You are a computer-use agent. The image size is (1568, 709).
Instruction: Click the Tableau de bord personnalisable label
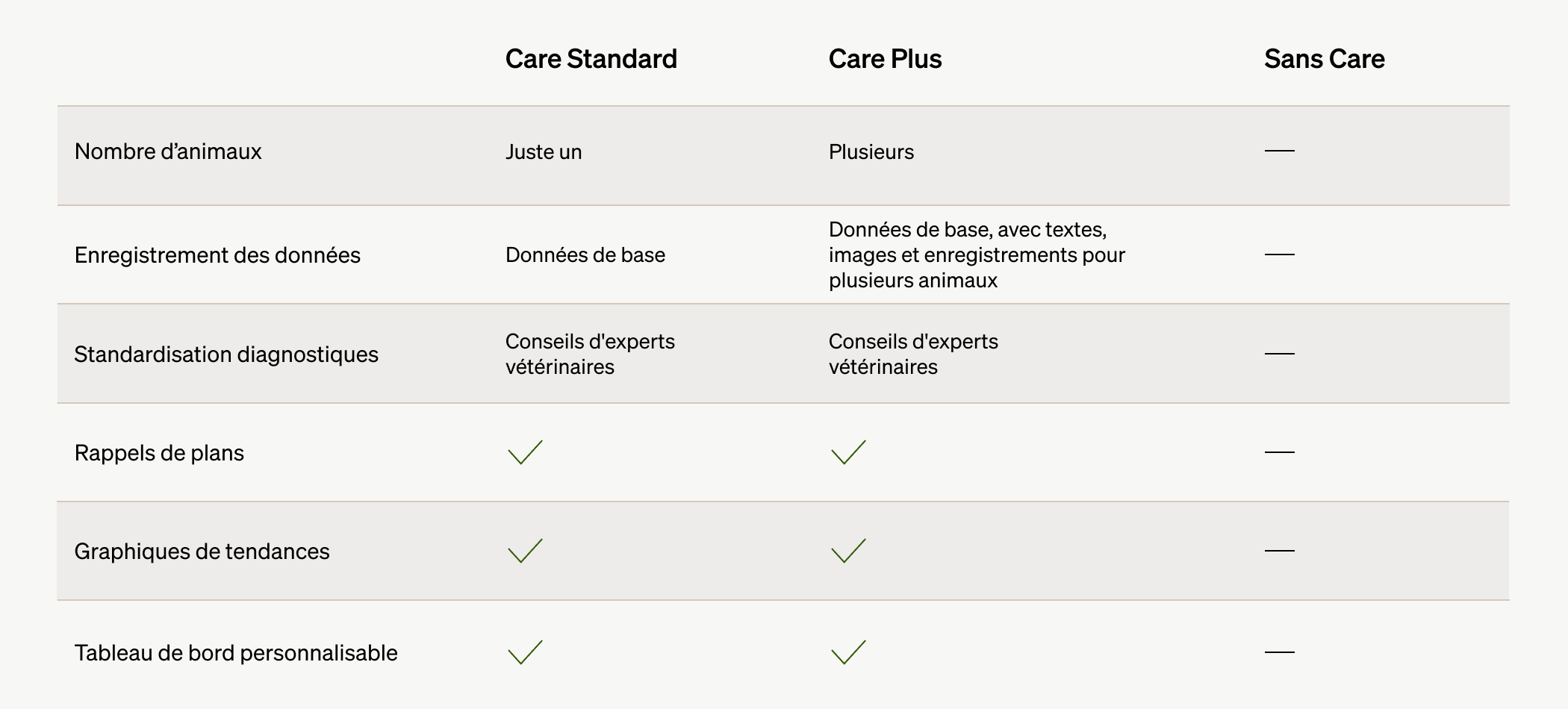coord(236,653)
